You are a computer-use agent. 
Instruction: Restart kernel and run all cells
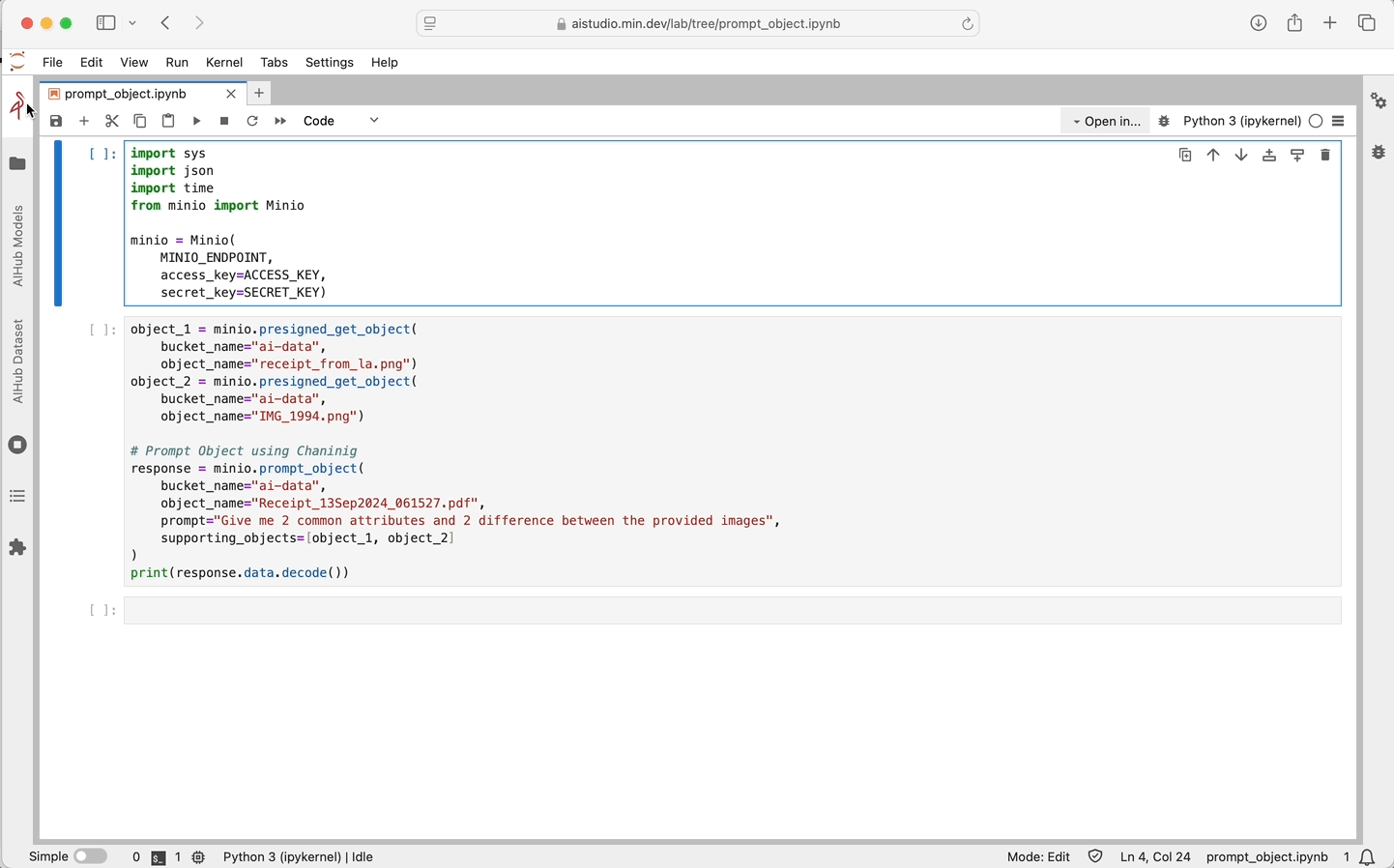click(280, 121)
